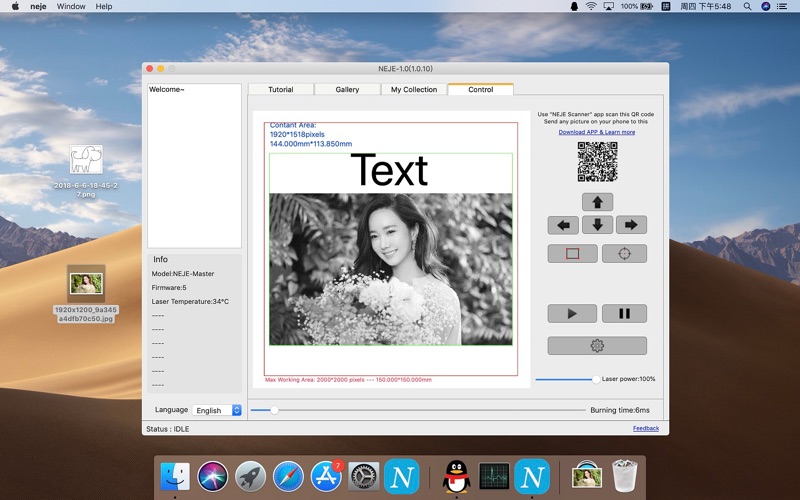Click the NEJE Scanner QR code

click(x=597, y=162)
